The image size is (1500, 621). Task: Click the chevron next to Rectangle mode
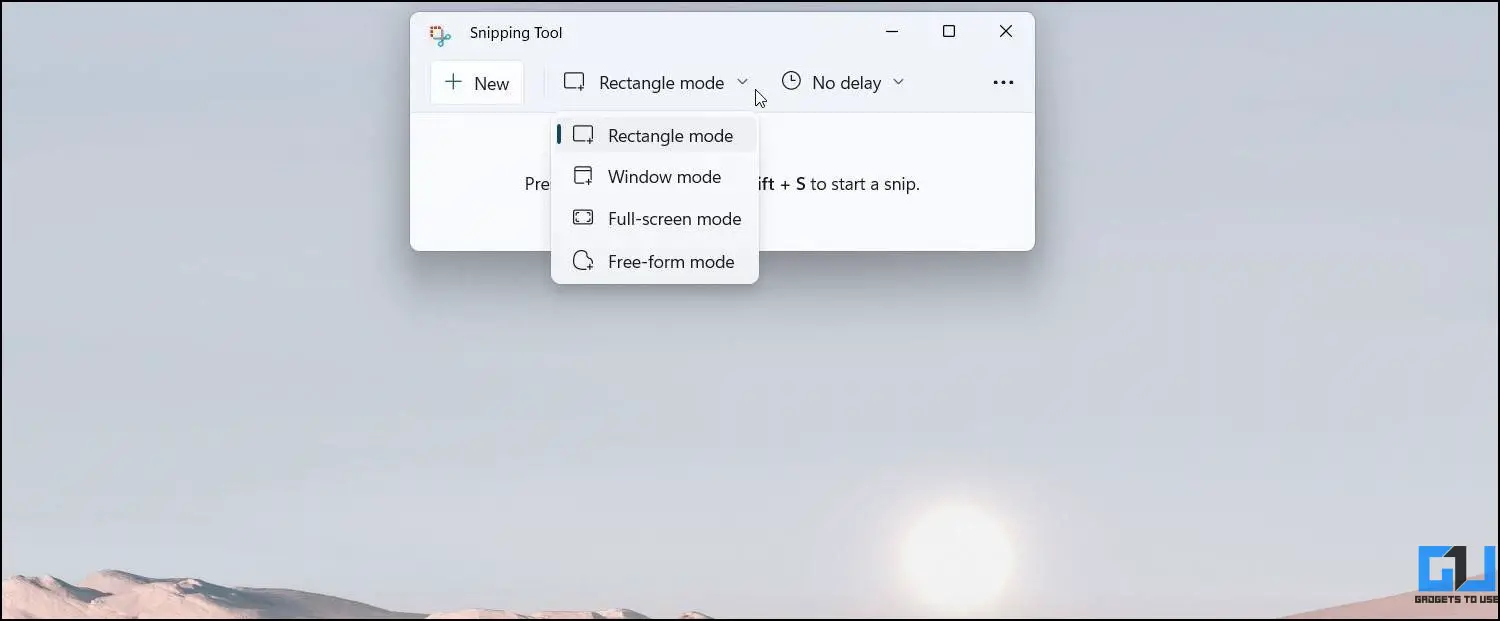click(x=742, y=82)
